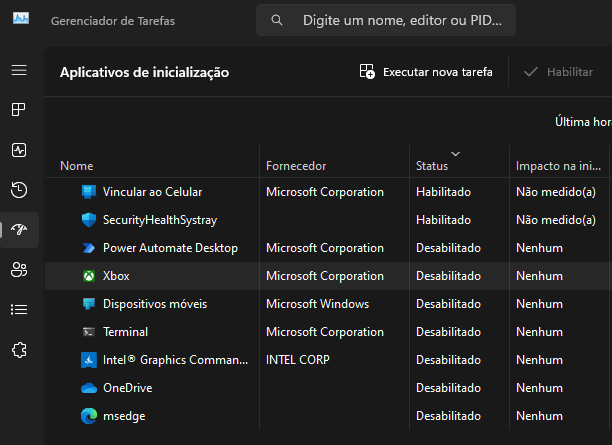
Task: Open the Details page from sidebar
Action: coord(19,310)
